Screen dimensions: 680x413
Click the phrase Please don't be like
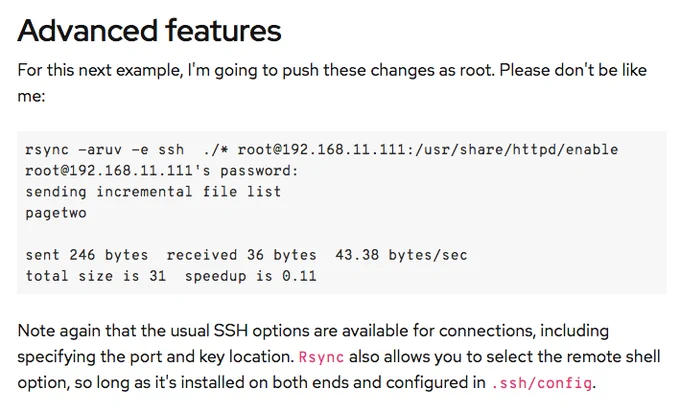point(573,70)
